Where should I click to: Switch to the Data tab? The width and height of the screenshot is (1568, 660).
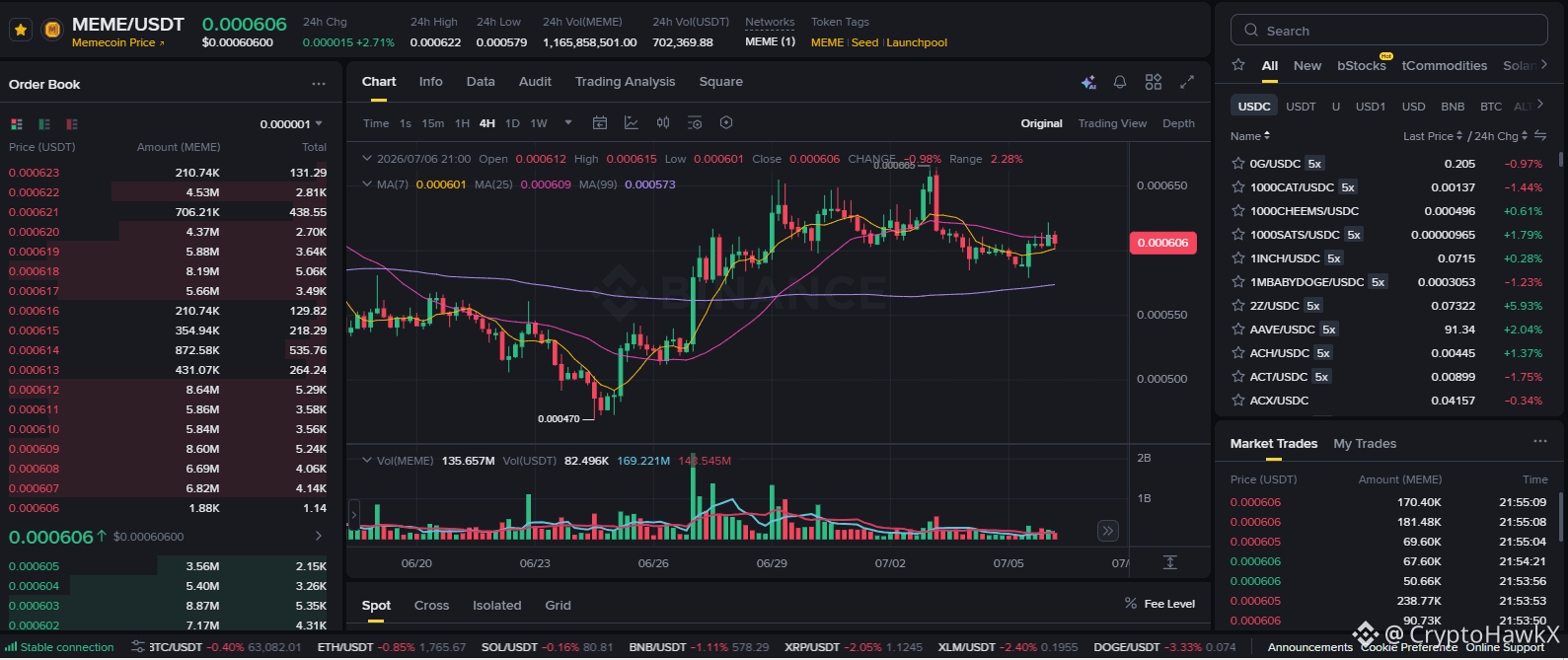pyautogui.click(x=481, y=82)
